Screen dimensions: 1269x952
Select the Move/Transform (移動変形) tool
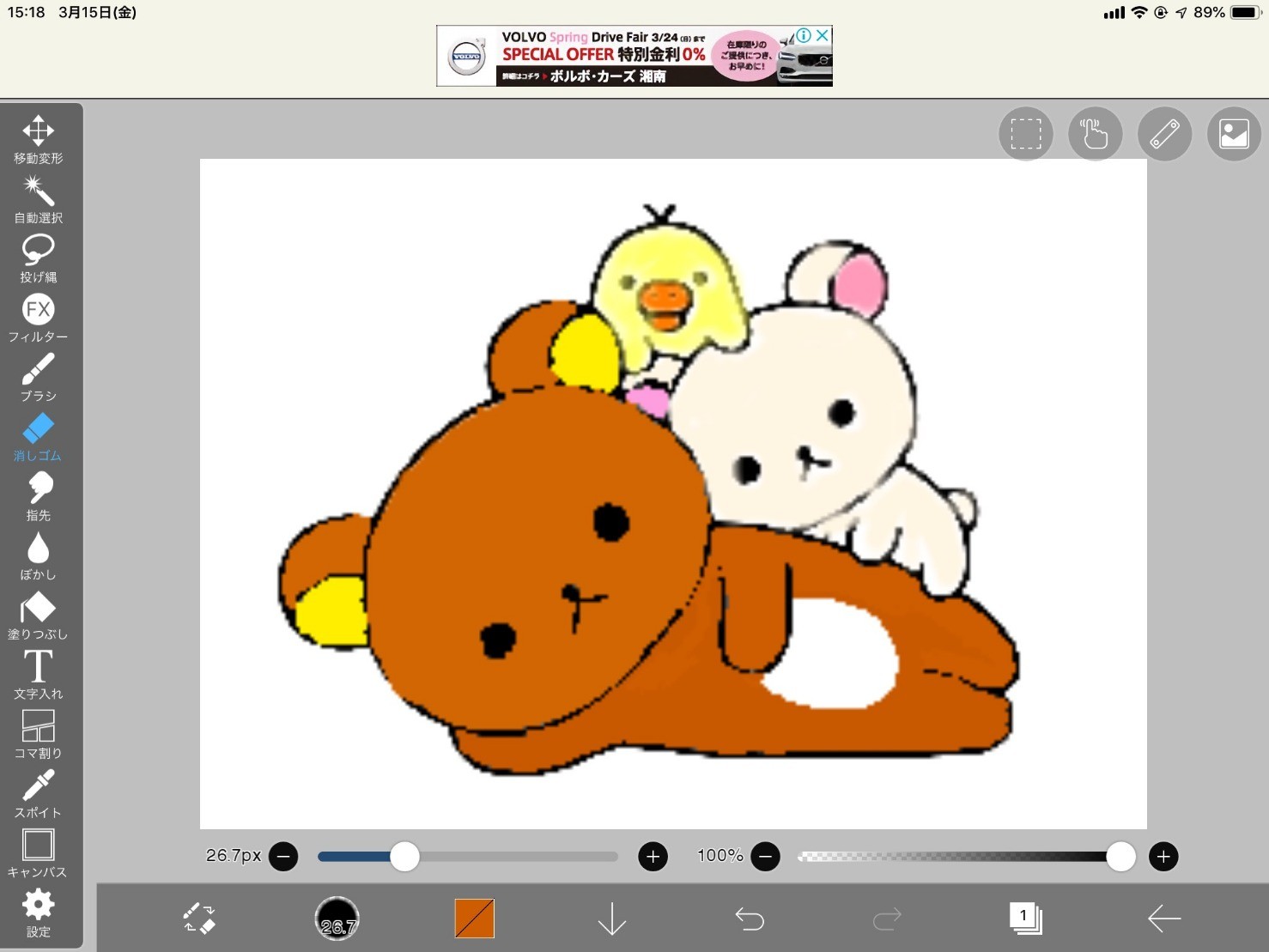coord(38,137)
